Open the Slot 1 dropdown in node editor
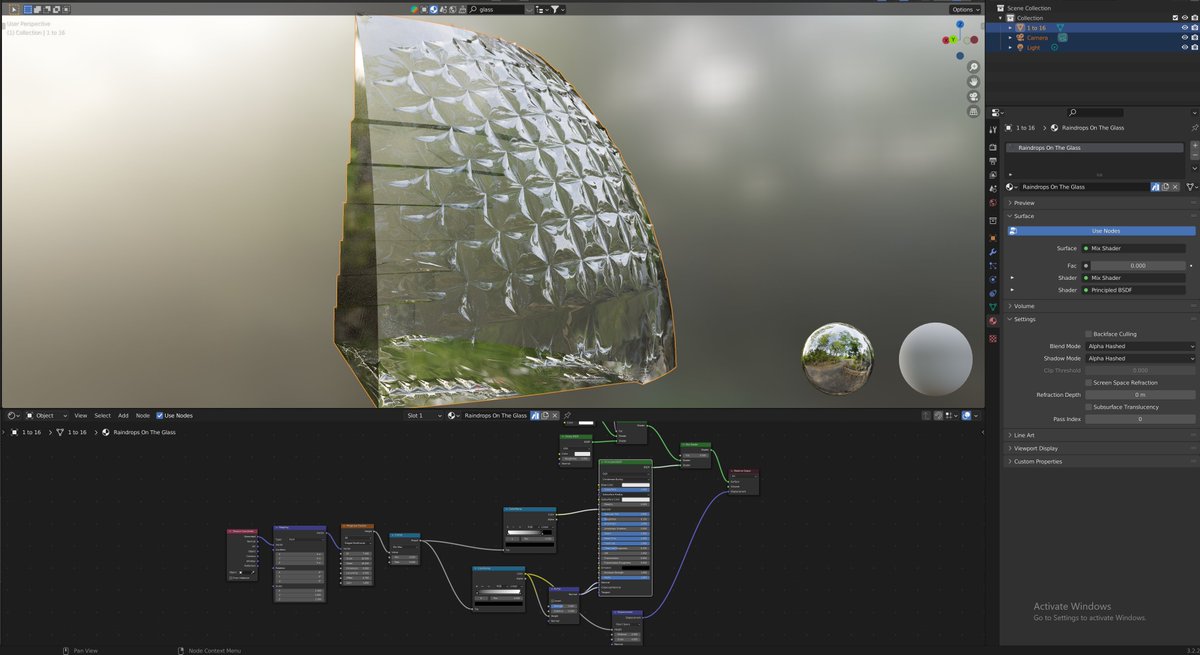1200x655 pixels. pyautogui.click(x=423, y=415)
